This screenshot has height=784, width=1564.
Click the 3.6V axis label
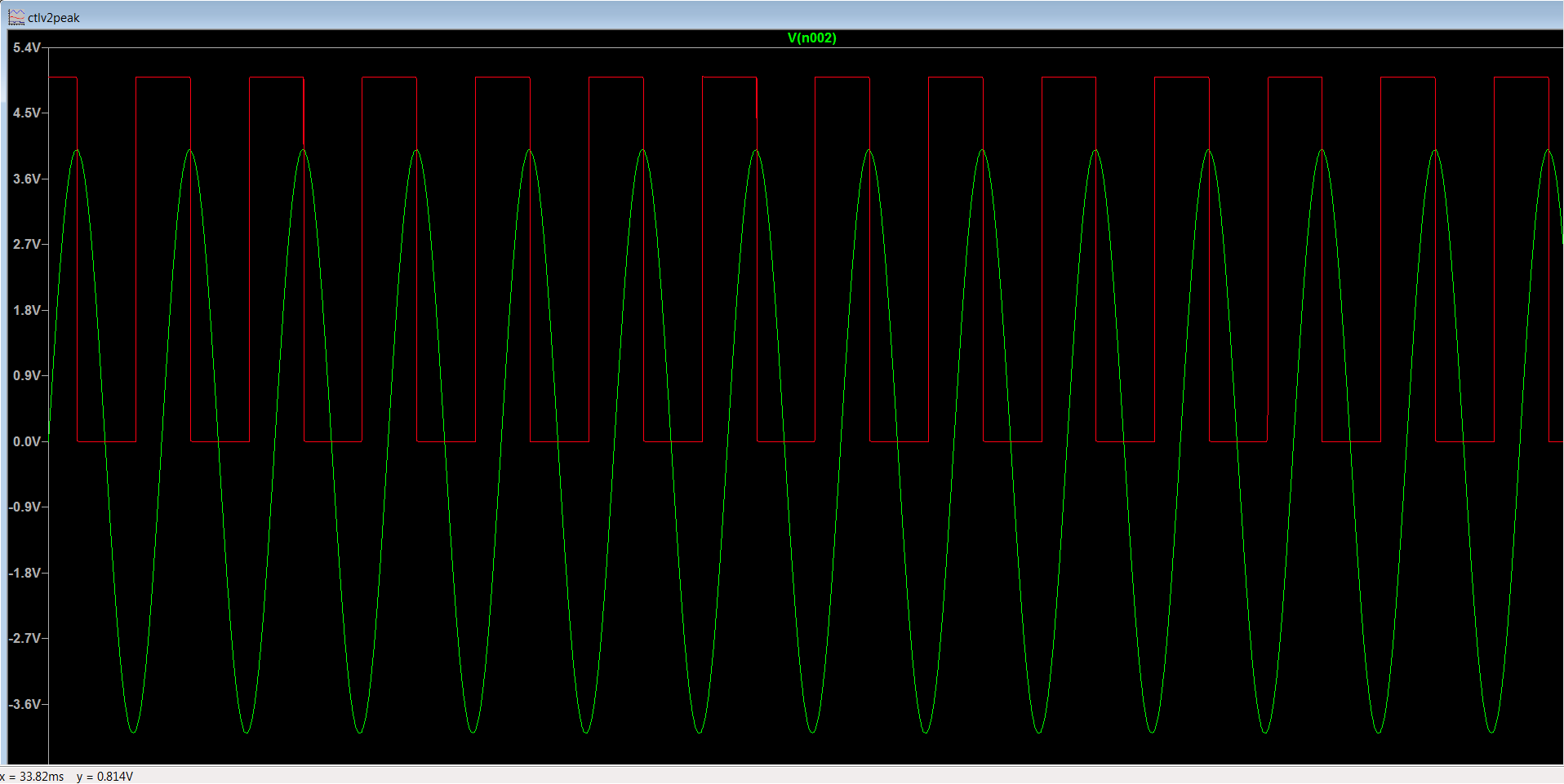tap(26, 179)
